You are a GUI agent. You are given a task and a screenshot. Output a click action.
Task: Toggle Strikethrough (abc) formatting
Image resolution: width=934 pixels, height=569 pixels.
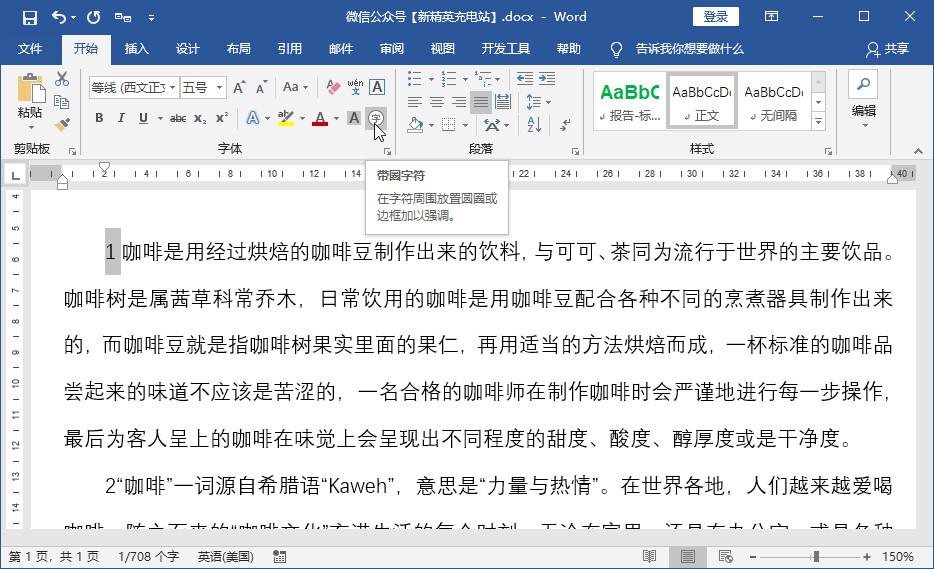click(x=178, y=118)
